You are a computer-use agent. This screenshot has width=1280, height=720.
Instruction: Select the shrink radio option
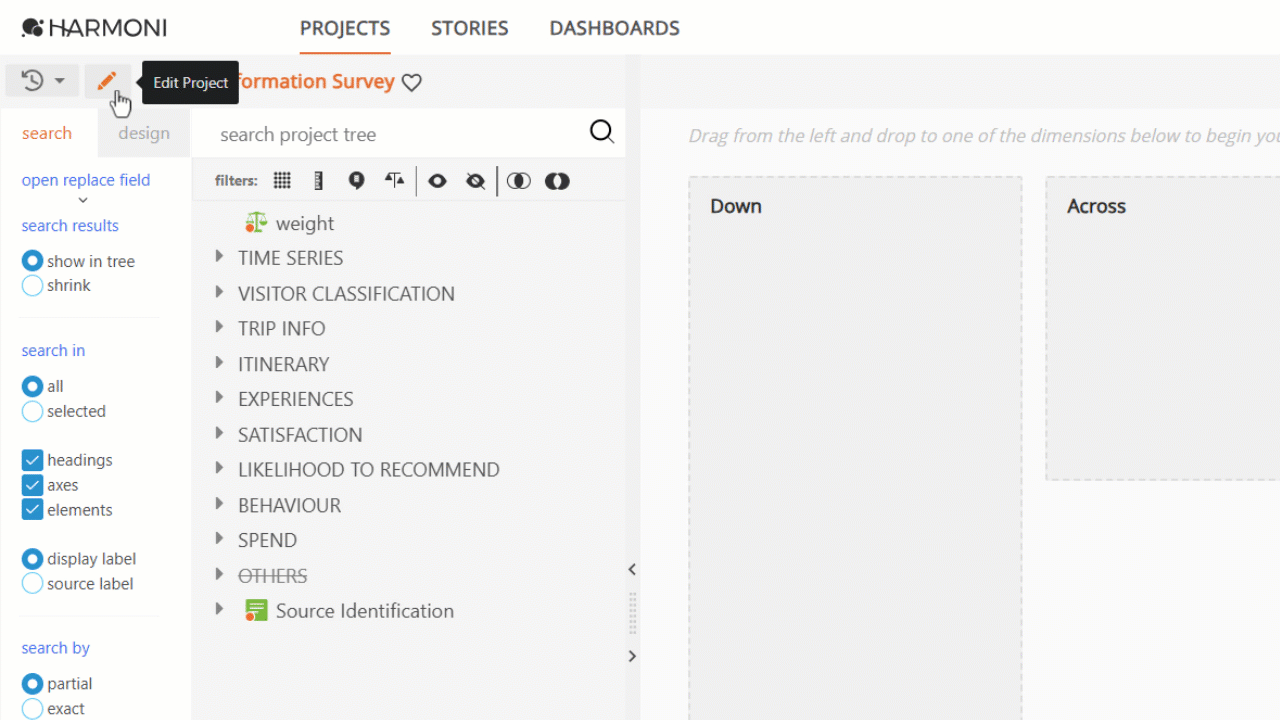(32, 286)
